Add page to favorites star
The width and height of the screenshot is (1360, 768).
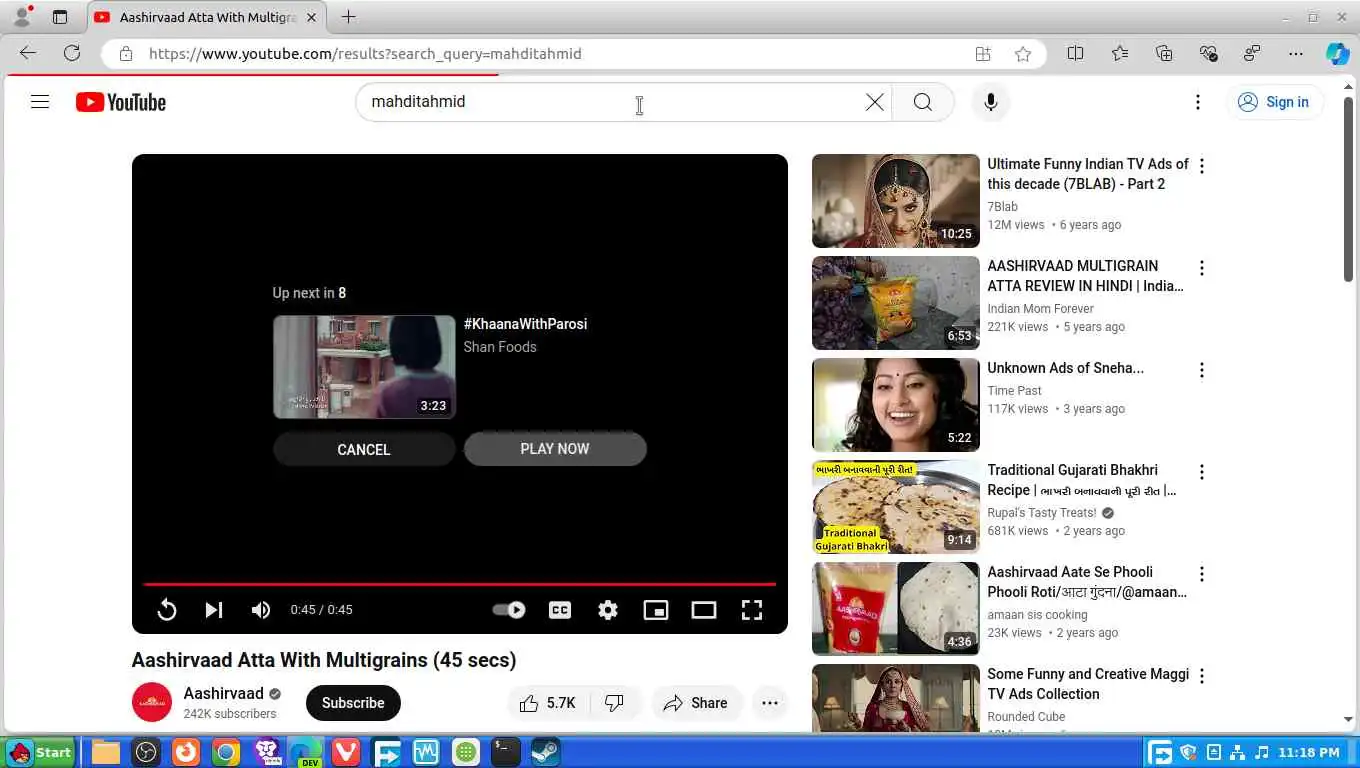tap(1022, 54)
